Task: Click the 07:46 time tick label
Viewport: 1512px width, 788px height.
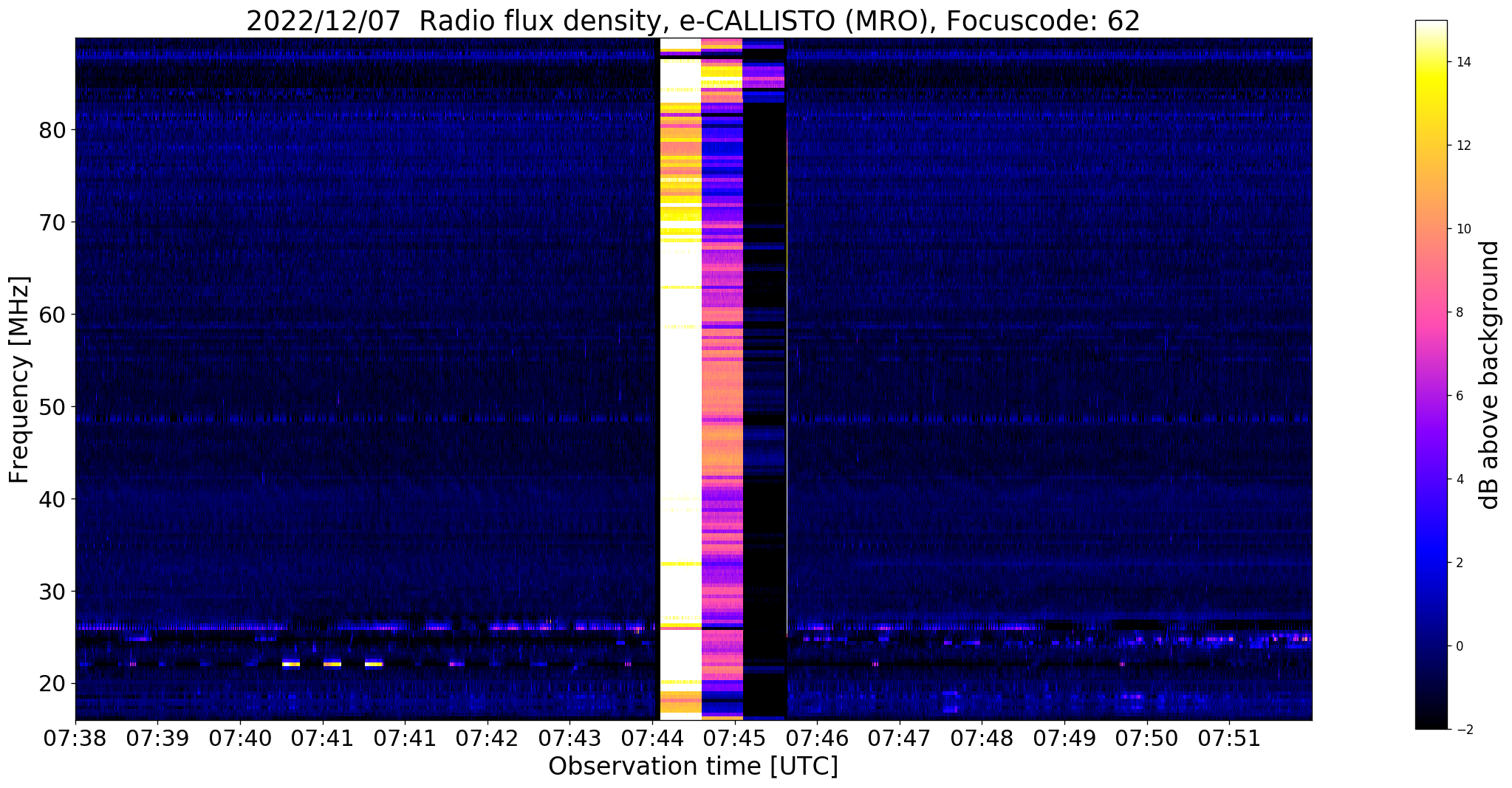Action: (x=817, y=738)
